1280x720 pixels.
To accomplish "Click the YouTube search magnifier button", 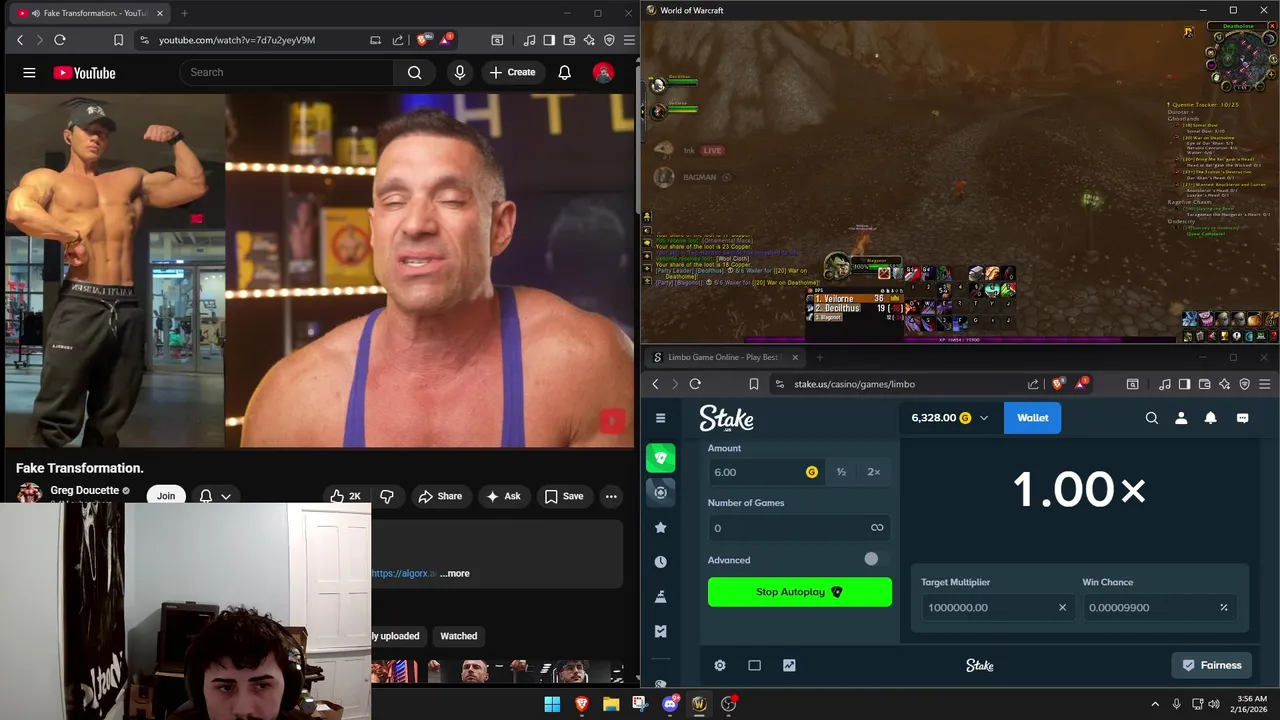I will (414, 72).
